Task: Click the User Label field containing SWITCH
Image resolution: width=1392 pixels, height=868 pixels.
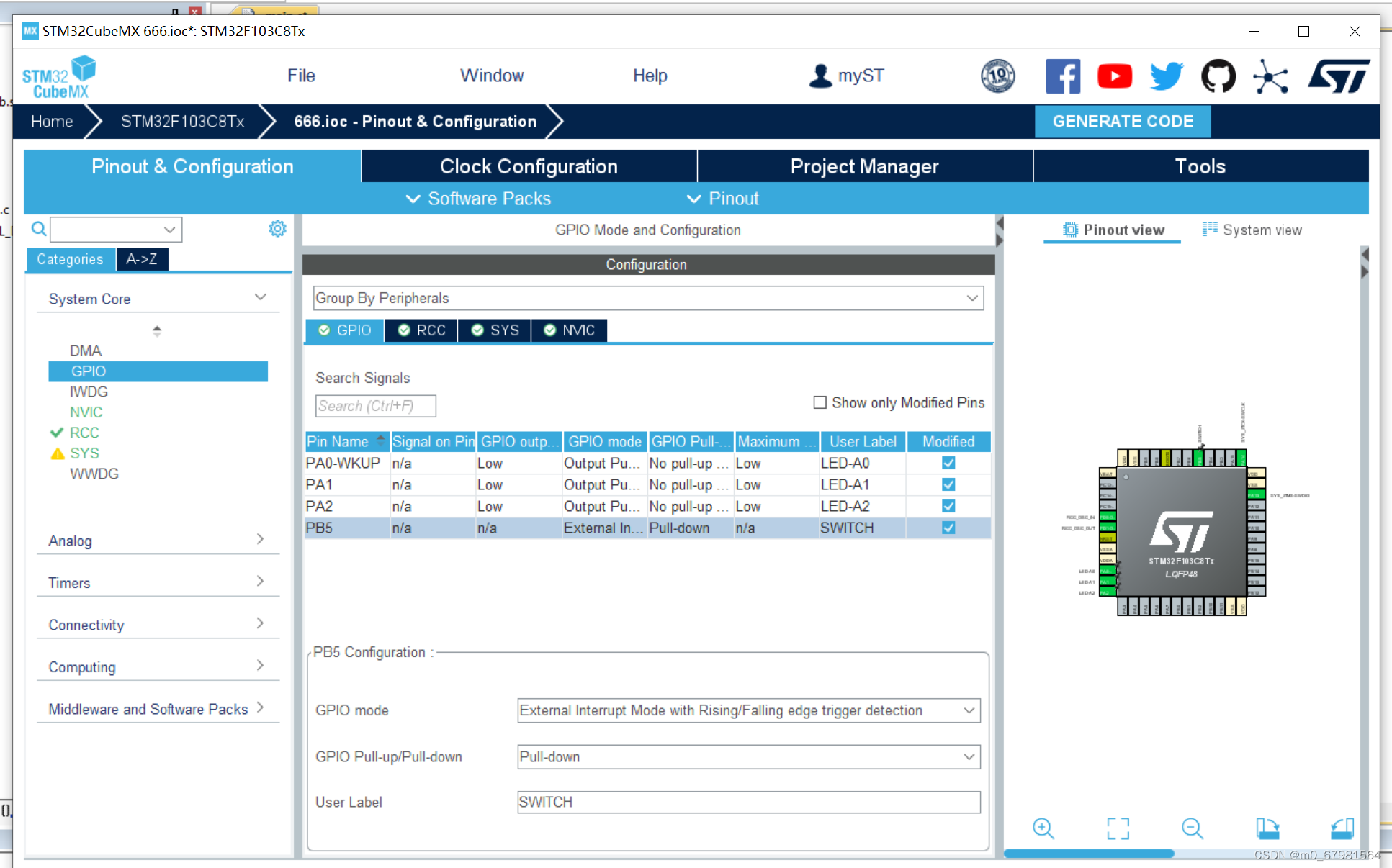Action: click(749, 802)
